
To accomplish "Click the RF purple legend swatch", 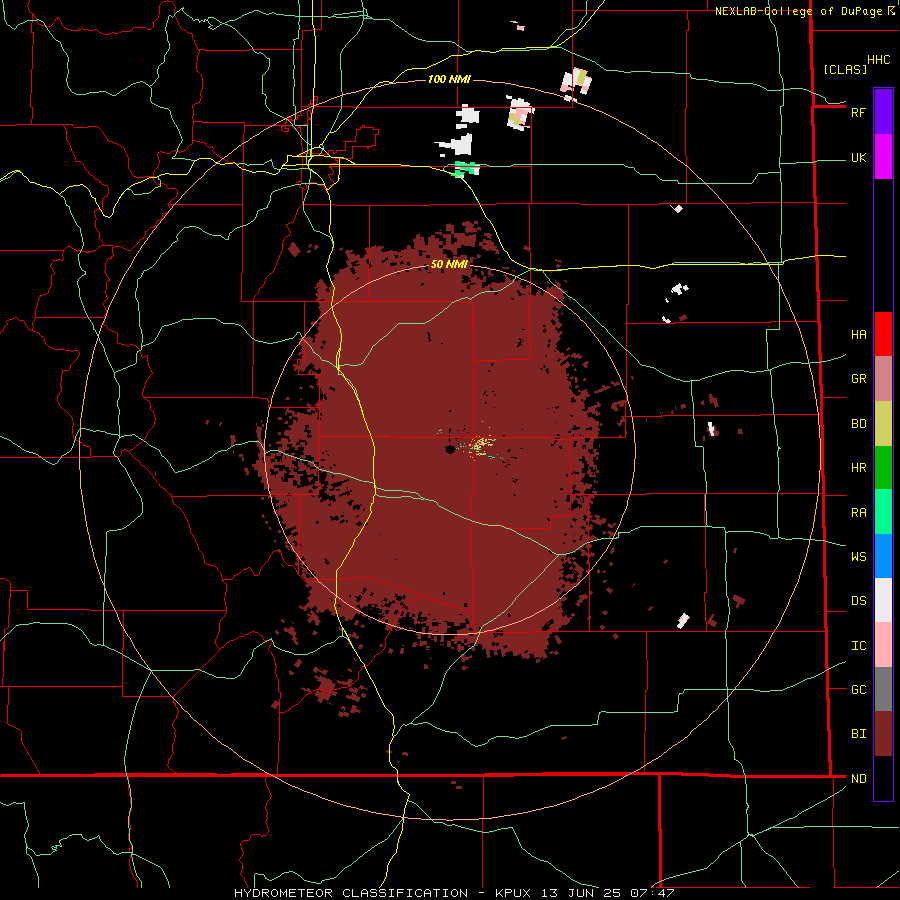I will 883,112.
